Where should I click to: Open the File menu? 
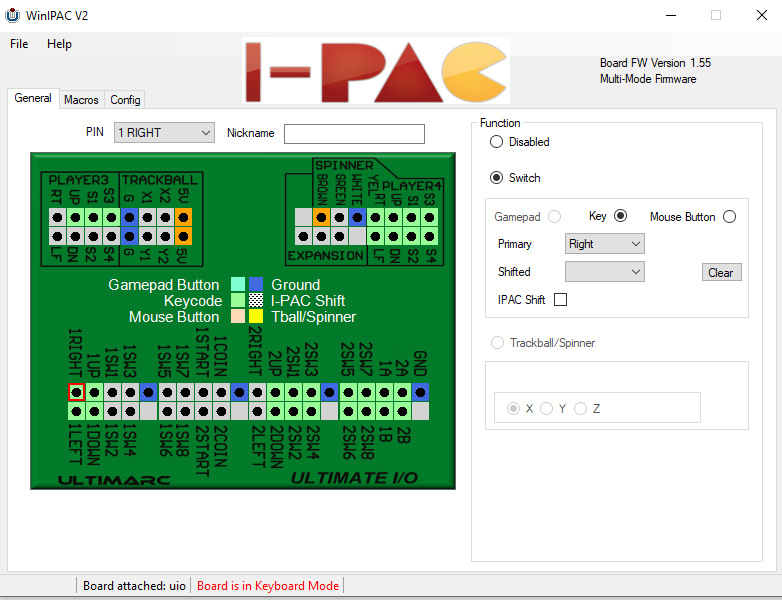(19, 44)
